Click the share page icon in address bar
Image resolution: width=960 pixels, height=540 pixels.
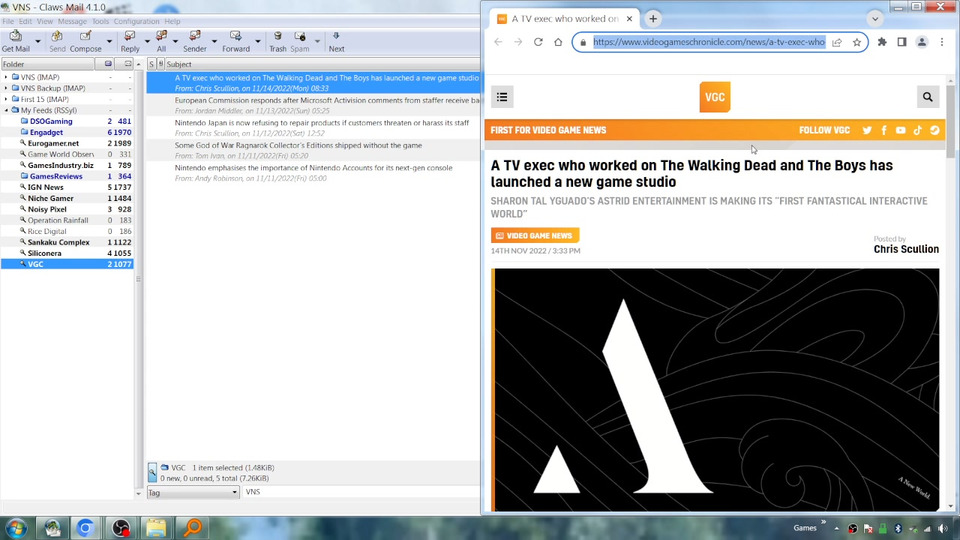pos(837,42)
